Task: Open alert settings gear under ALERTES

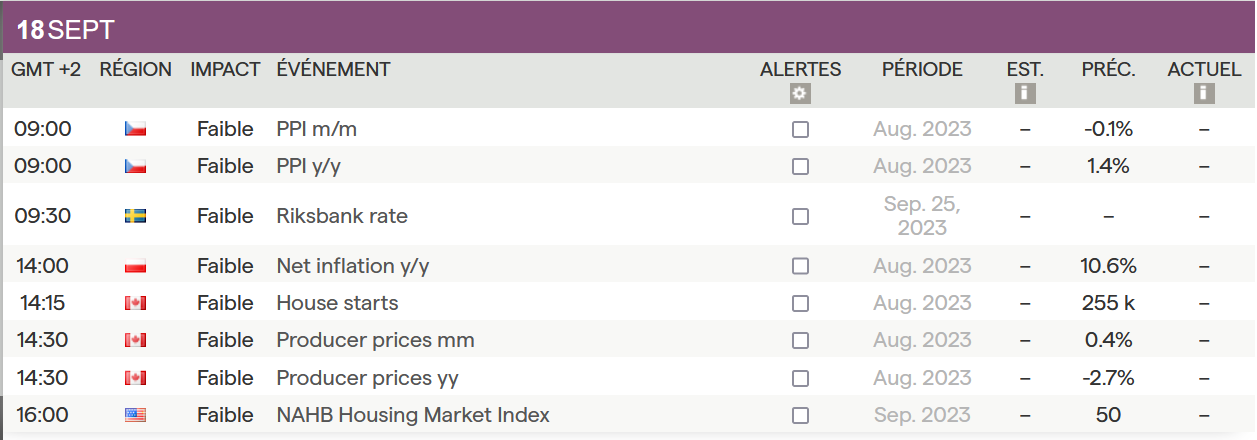Action: click(800, 93)
